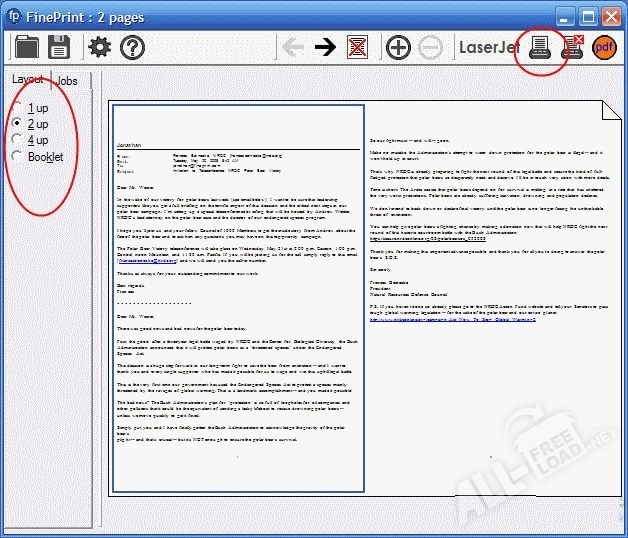Zoom in with the plus circle icon
The width and height of the screenshot is (628, 538).
click(398, 47)
